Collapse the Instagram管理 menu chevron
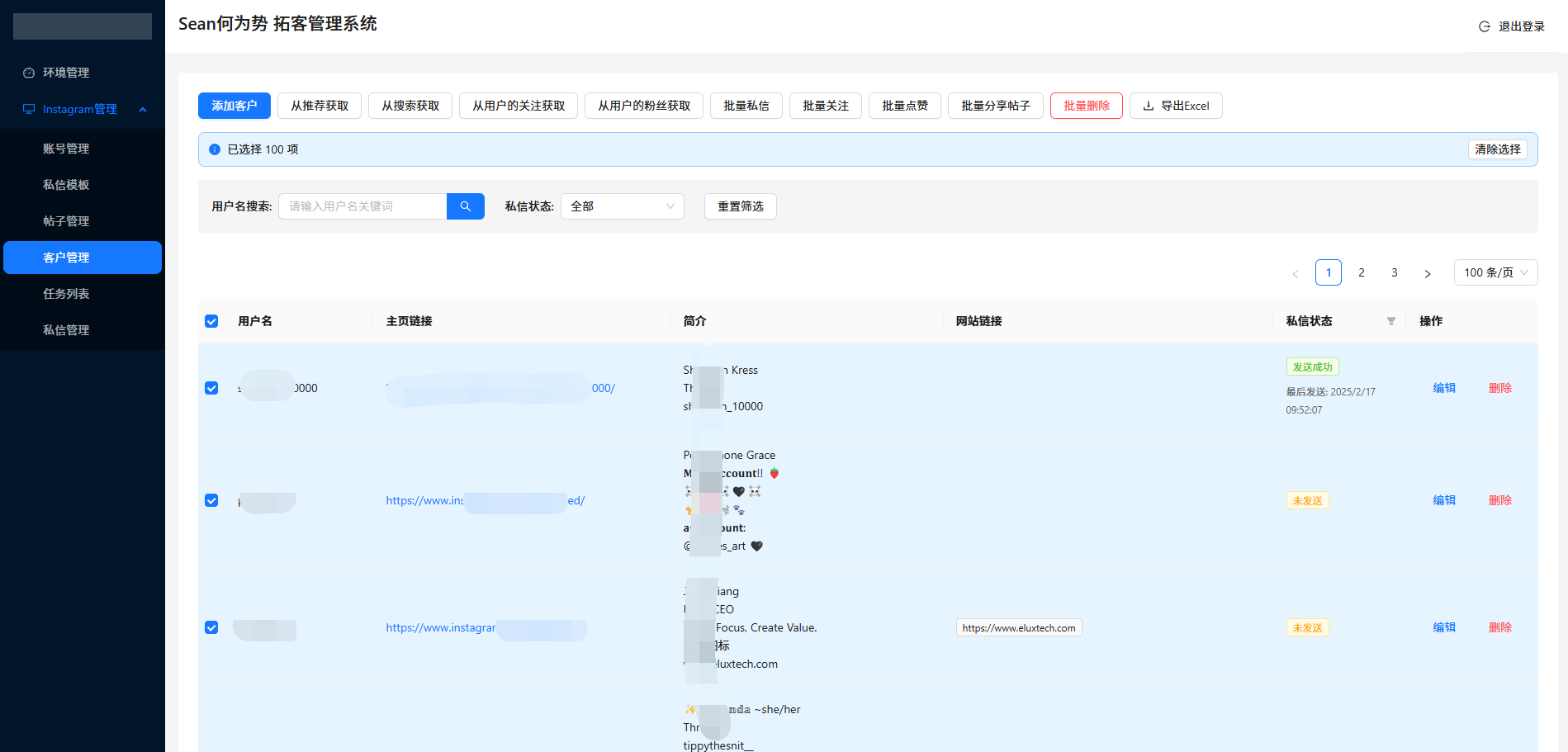This screenshot has height=752, width=1568. coord(143,109)
